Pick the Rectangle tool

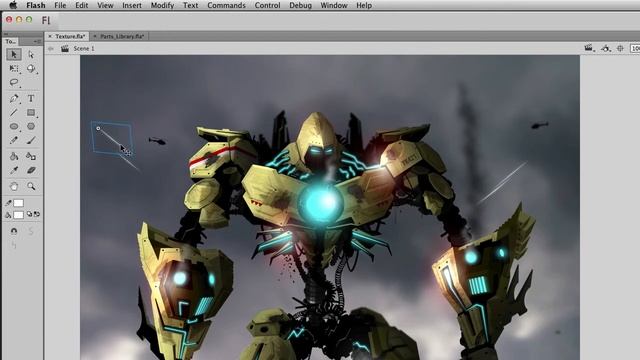pyautogui.click(x=31, y=112)
